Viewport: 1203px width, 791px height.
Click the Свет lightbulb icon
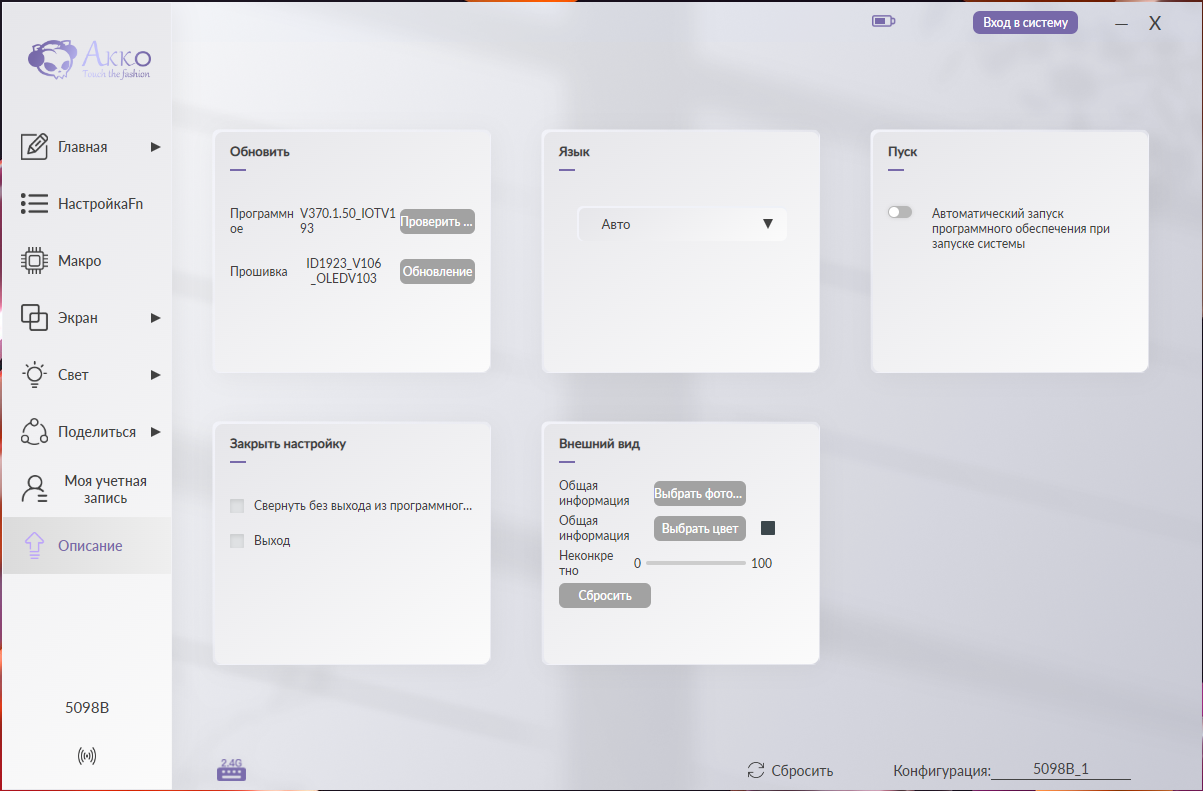(x=35, y=375)
